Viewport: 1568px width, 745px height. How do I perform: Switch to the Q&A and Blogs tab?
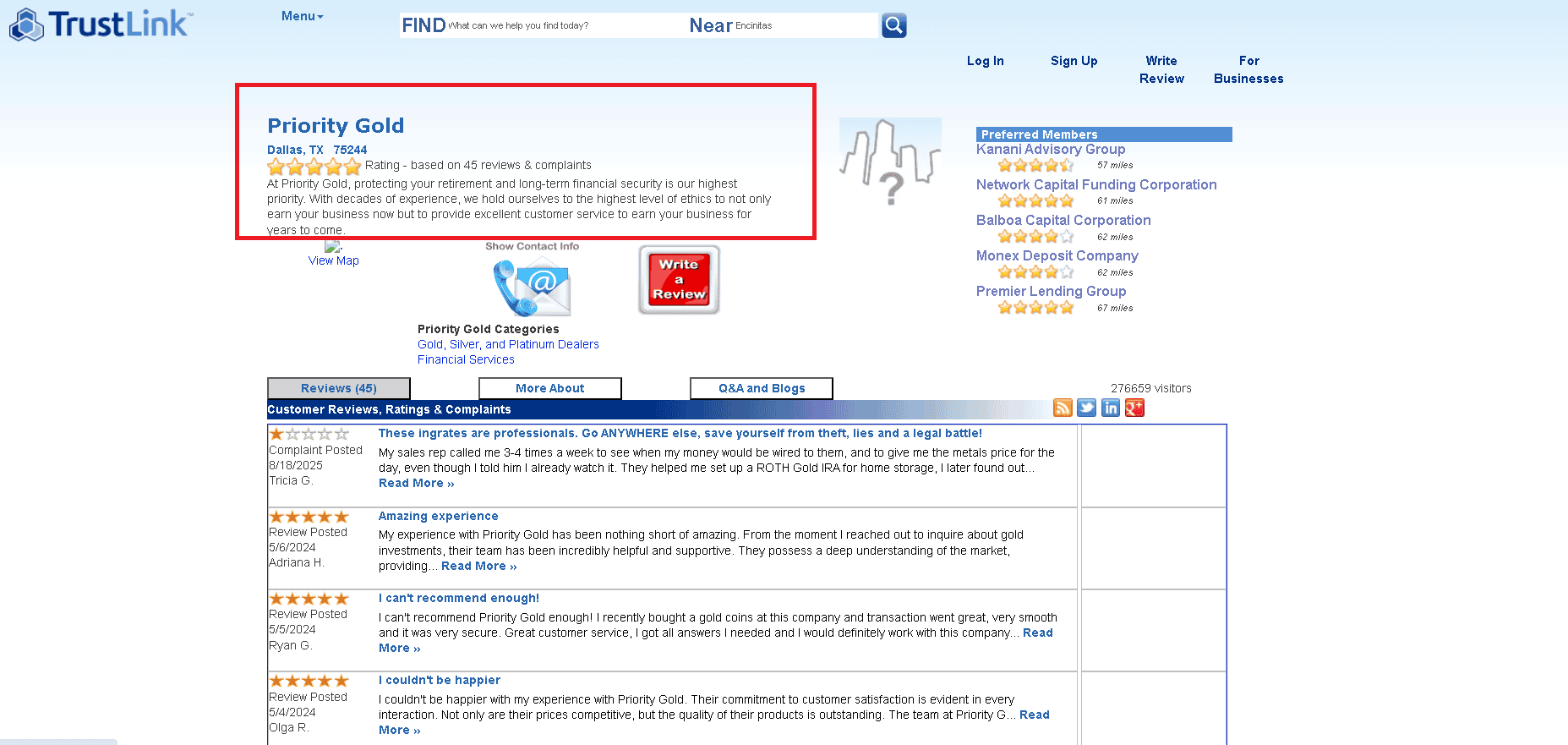762,388
